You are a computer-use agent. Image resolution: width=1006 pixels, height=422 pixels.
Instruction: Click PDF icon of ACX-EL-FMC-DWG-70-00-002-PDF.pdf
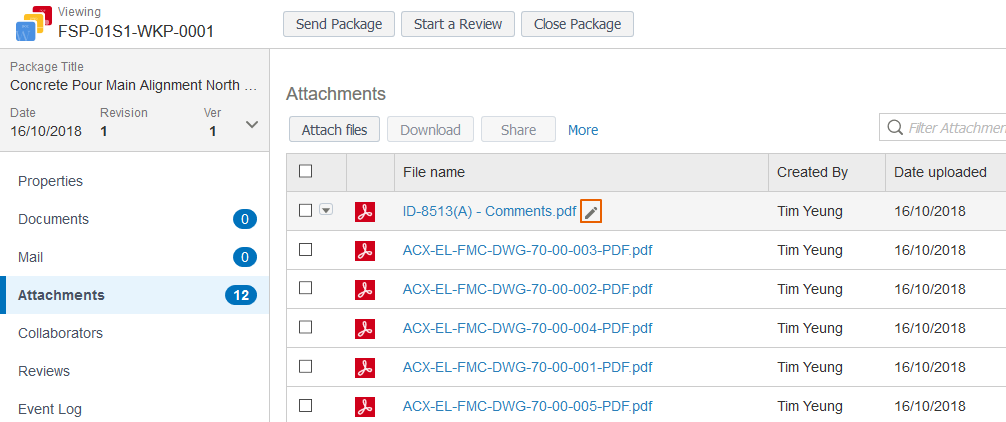pyautogui.click(x=365, y=289)
